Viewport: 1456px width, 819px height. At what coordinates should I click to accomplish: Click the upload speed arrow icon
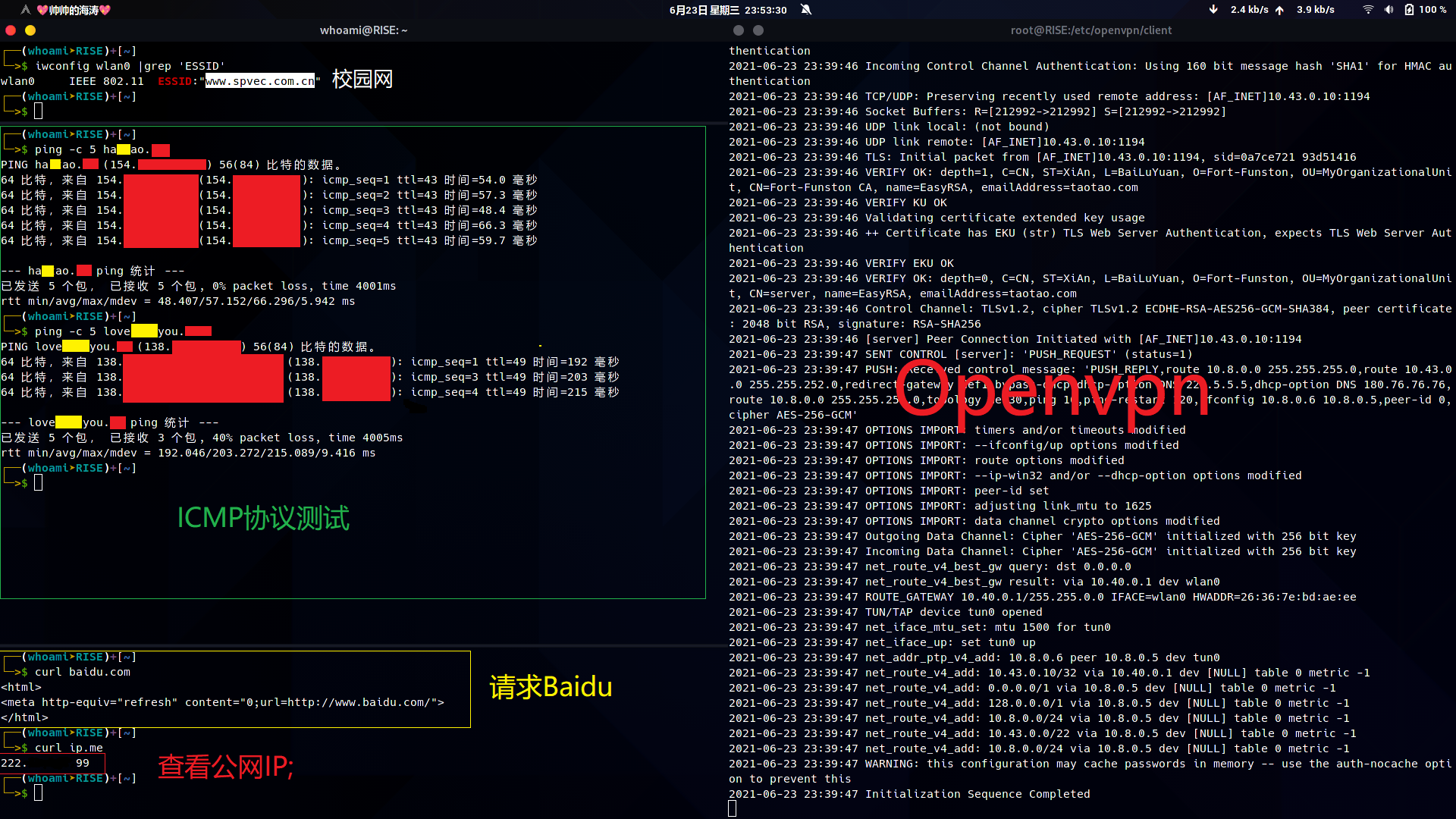click(1280, 10)
